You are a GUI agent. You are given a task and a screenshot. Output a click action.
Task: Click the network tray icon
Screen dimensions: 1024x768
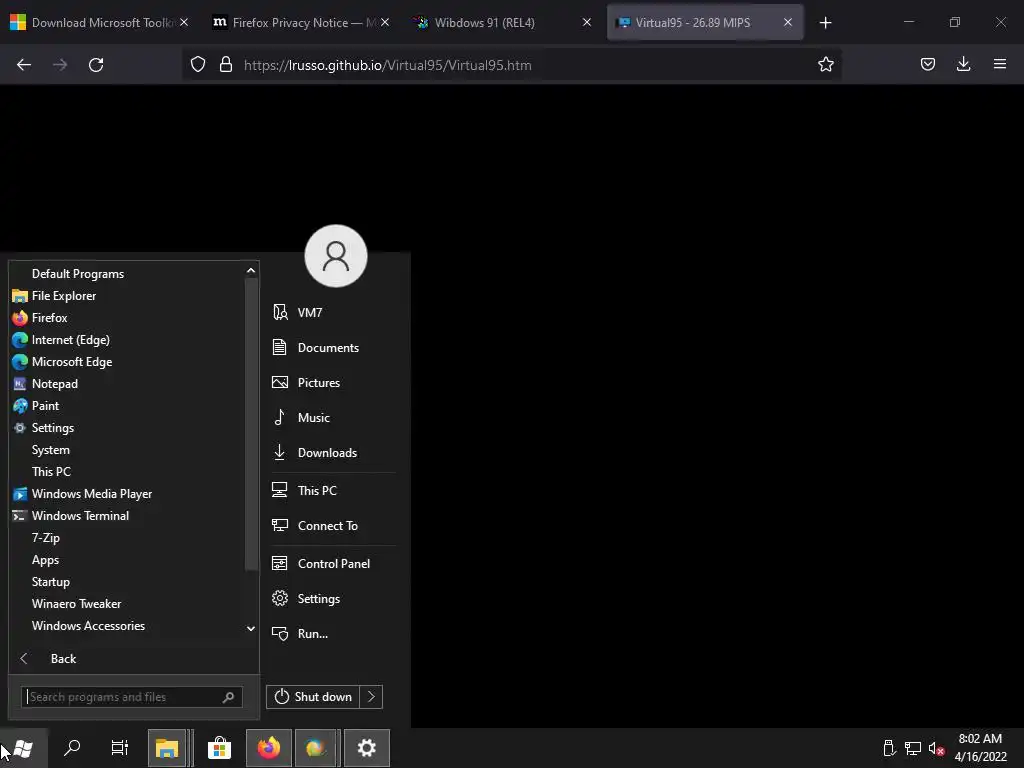click(913, 748)
